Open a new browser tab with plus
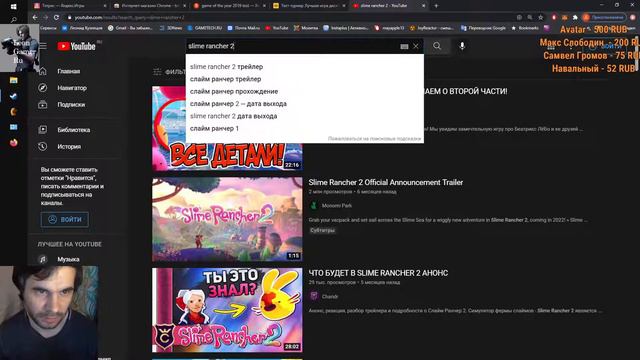 (436, 6)
